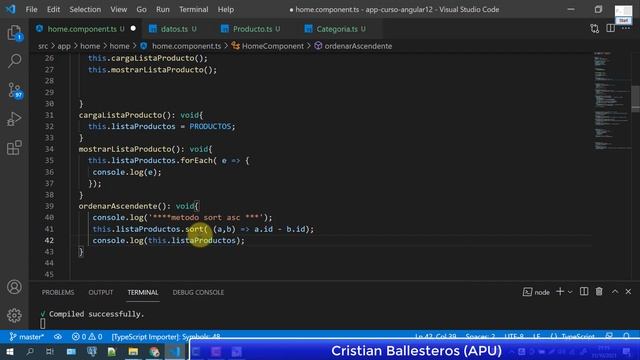This screenshot has width=640, height=360.
Task: Select the TERMINAL panel tab
Action: [143, 292]
